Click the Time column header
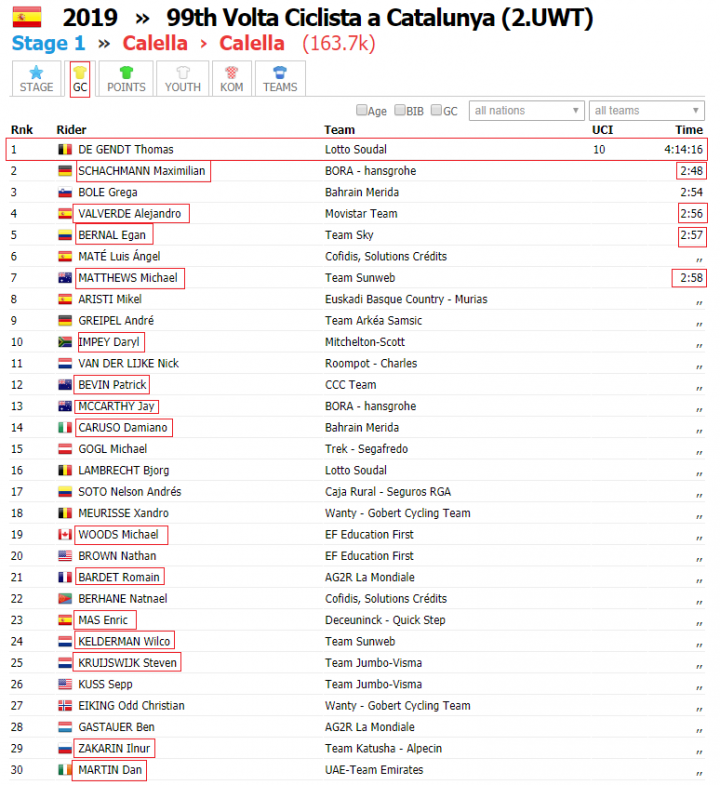This screenshot has height=785, width=720. coord(689,130)
